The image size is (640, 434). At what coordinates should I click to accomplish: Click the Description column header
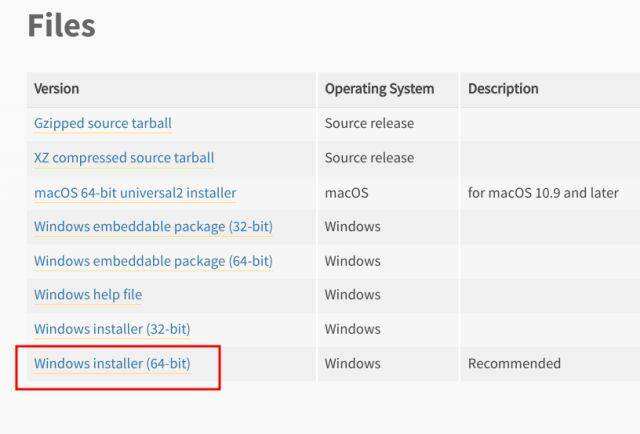point(503,89)
